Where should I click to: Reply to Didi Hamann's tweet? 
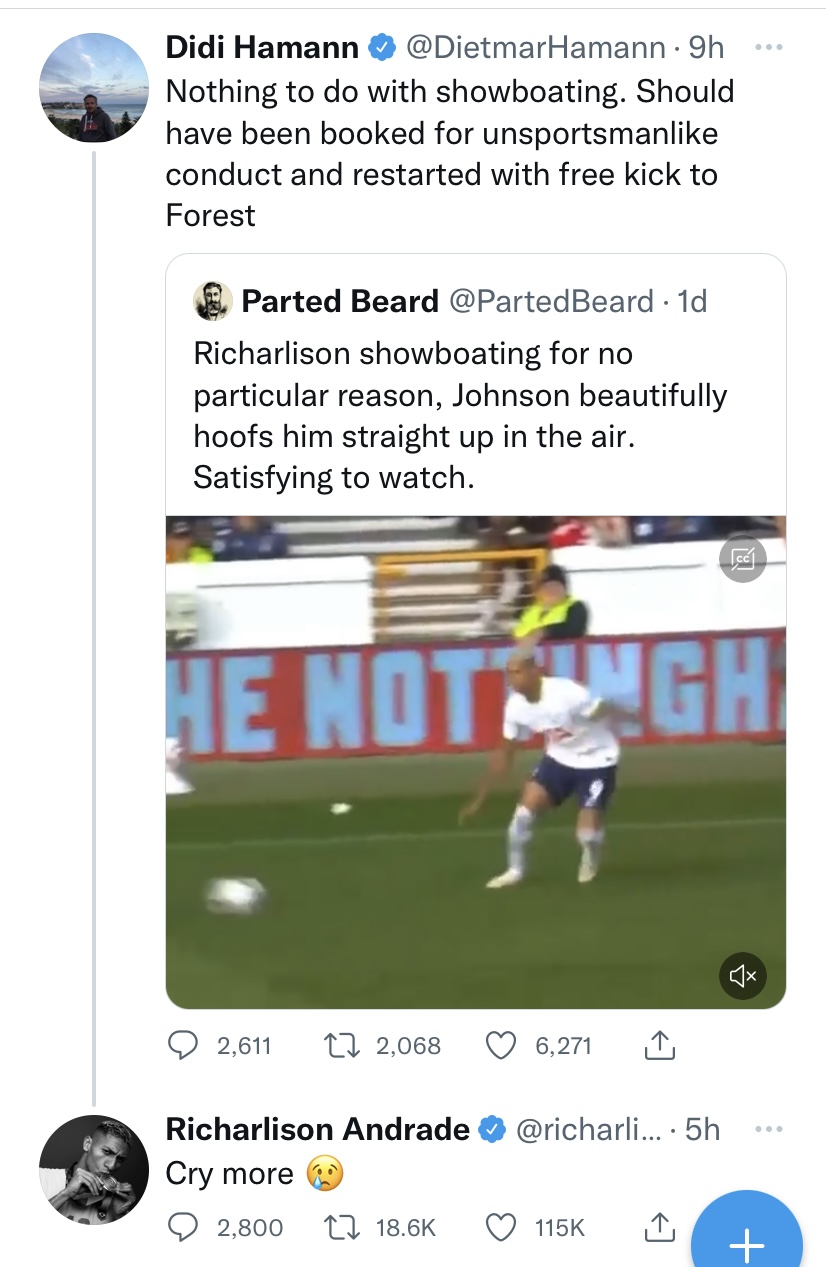(x=181, y=1046)
